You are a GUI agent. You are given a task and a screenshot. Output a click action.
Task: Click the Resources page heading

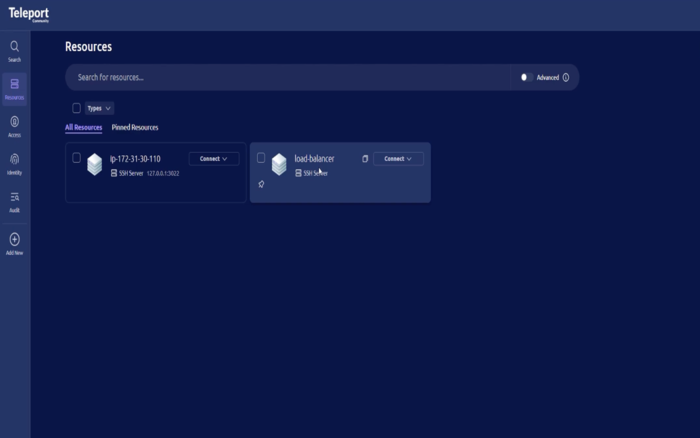(88, 47)
